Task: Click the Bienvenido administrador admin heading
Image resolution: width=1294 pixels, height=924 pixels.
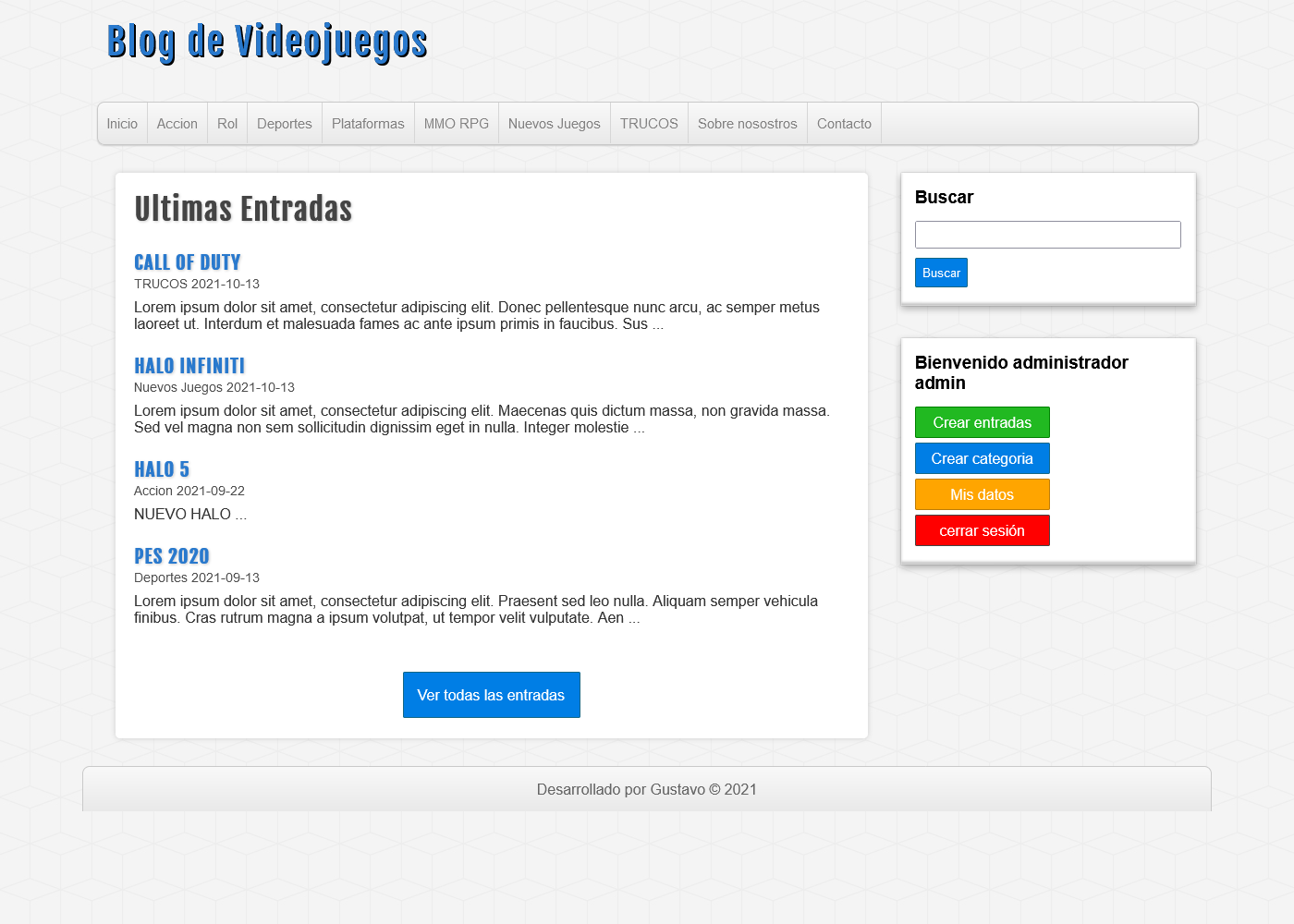Action: (1021, 372)
